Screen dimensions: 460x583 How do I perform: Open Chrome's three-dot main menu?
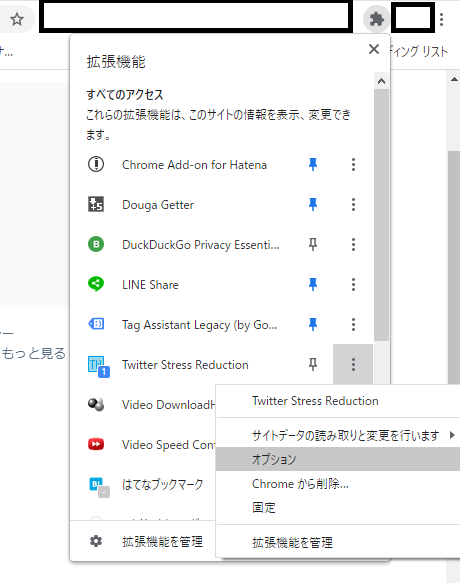pyautogui.click(x=441, y=19)
